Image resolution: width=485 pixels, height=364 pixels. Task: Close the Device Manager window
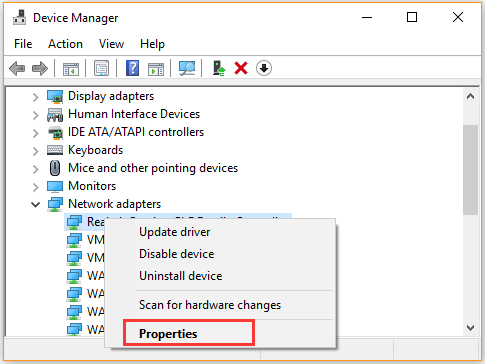click(458, 17)
